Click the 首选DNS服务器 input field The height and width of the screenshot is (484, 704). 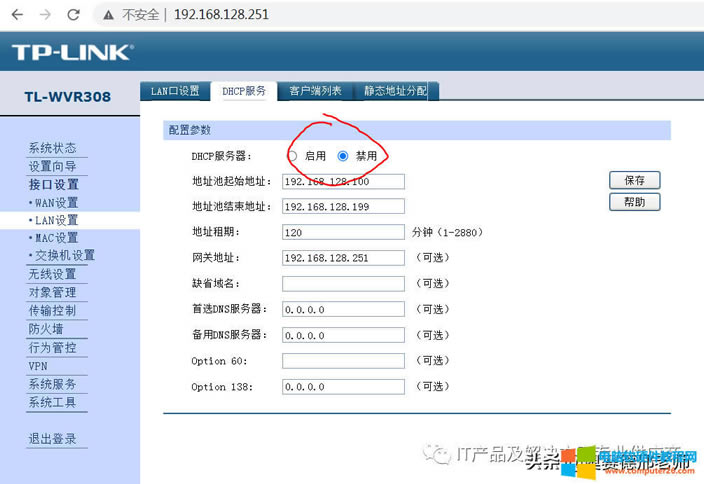click(x=343, y=309)
